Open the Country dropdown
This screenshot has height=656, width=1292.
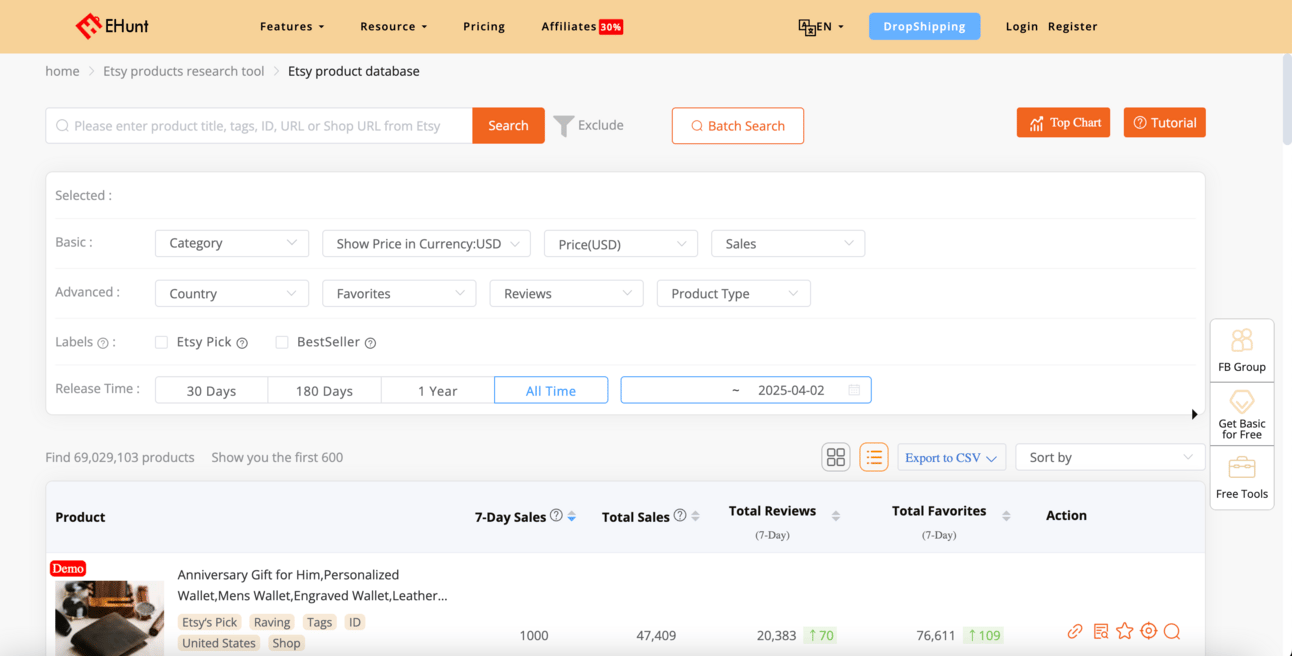click(232, 293)
